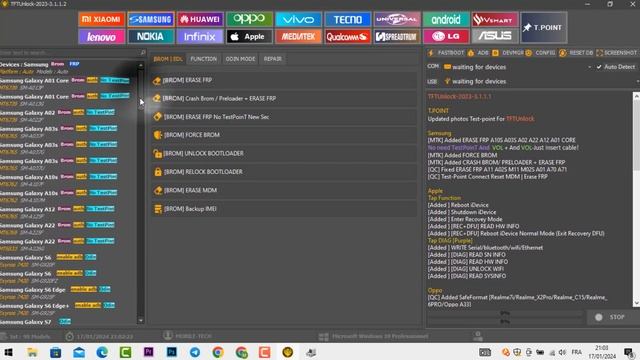This screenshot has height=360, width=640.
Task: Switch to the REPAIR tab
Action: (273, 59)
